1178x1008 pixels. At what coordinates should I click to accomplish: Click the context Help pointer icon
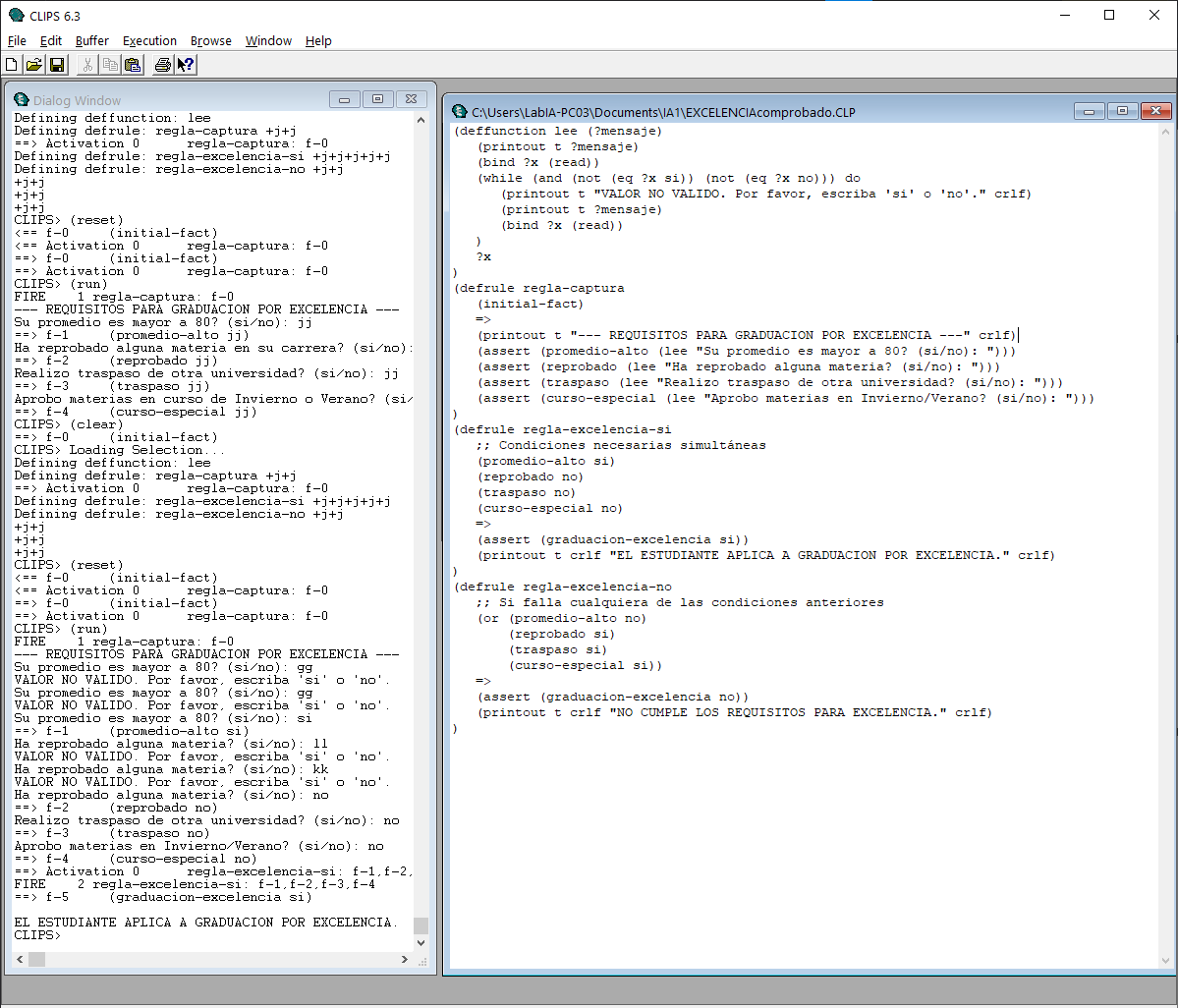(x=186, y=65)
